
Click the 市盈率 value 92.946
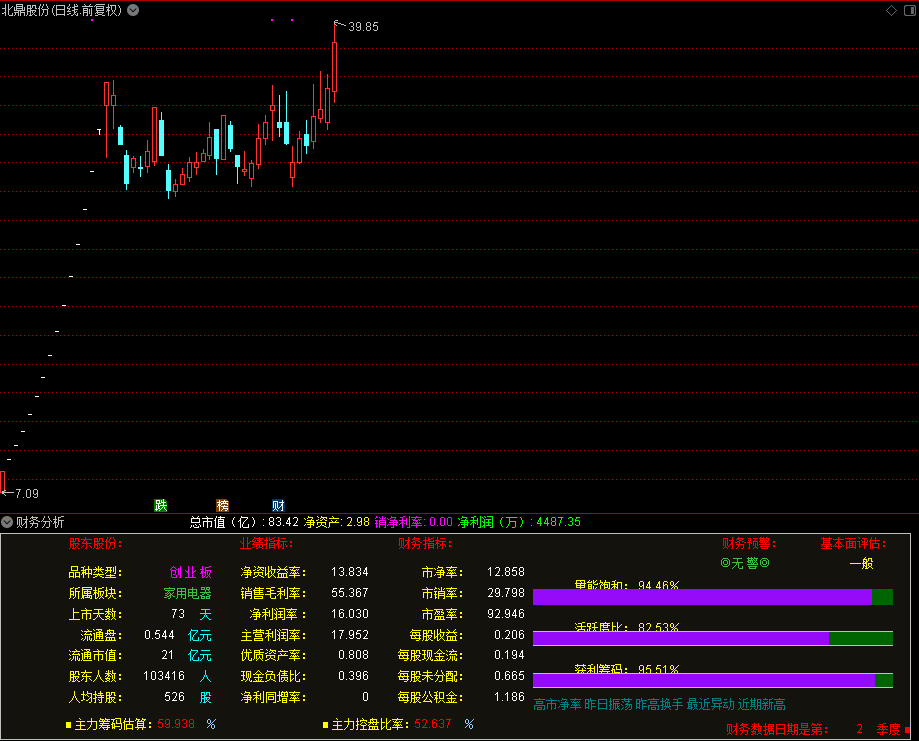pos(506,614)
